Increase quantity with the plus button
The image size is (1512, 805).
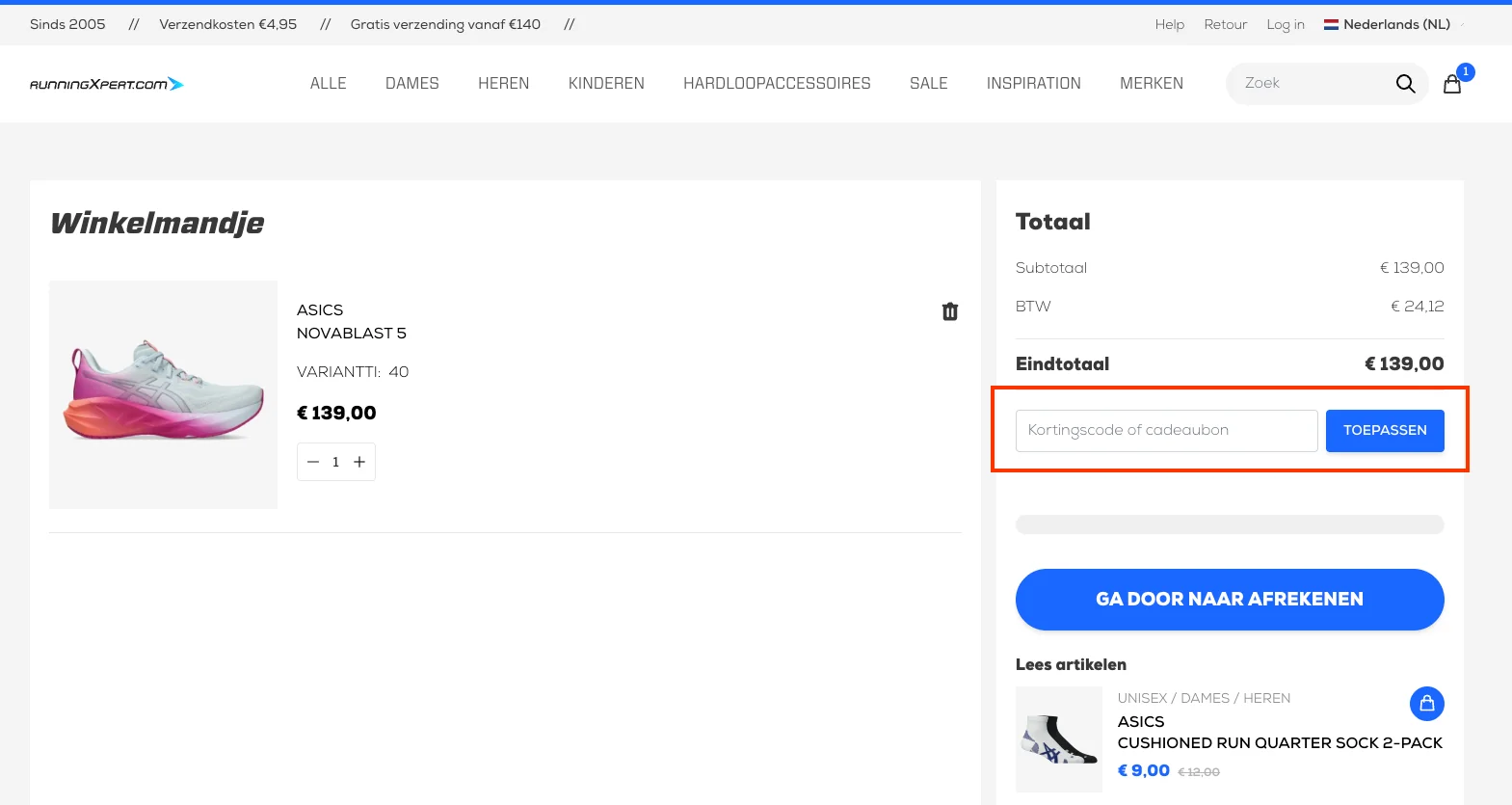coord(359,462)
